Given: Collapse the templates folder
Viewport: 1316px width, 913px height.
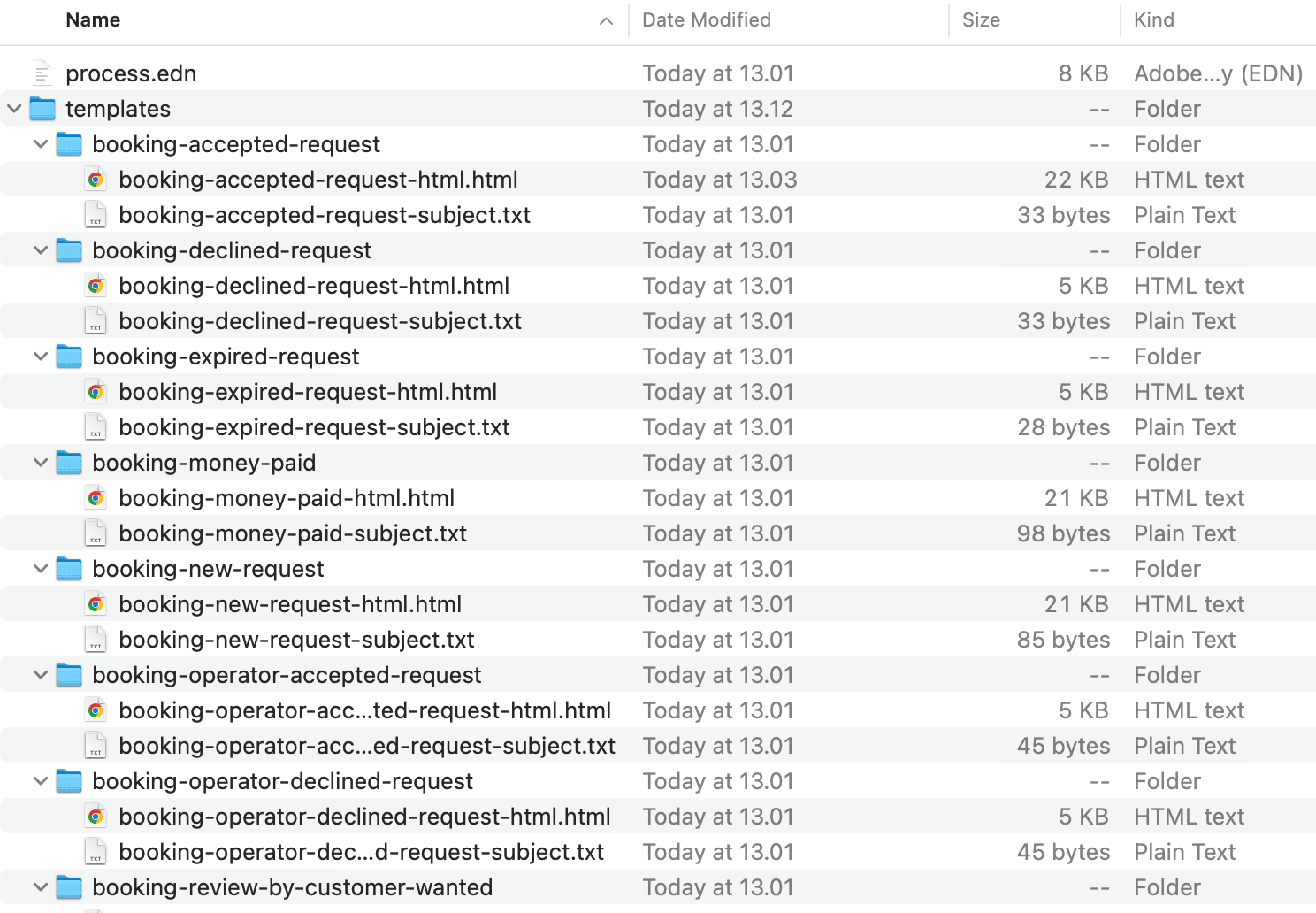Looking at the screenshot, I should (x=14, y=109).
